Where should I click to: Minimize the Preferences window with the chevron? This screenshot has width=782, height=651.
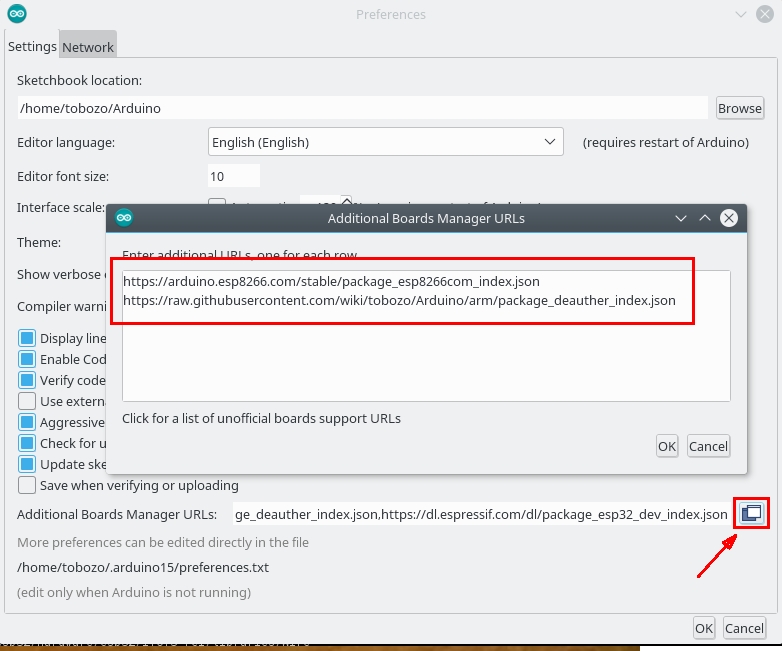click(741, 14)
